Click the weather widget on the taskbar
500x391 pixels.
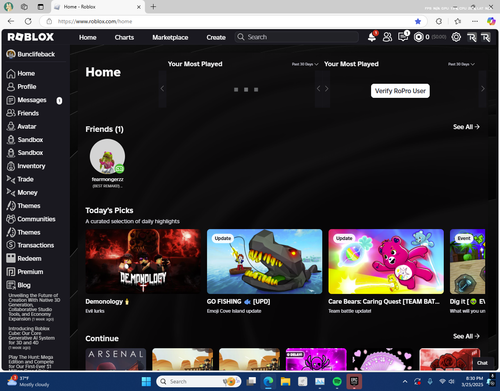coord(28,381)
